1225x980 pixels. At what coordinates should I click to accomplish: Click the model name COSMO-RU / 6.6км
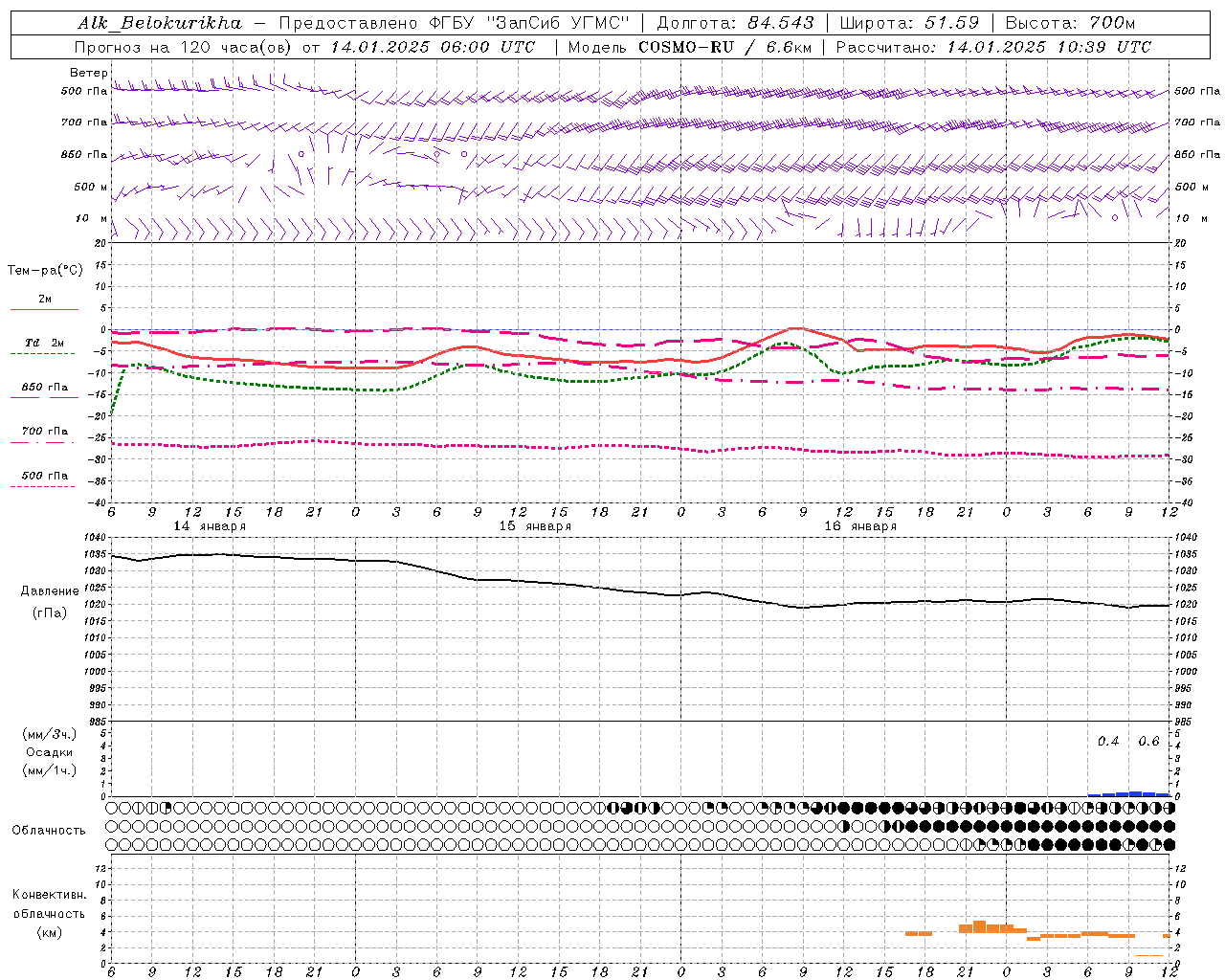tap(724, 47)
